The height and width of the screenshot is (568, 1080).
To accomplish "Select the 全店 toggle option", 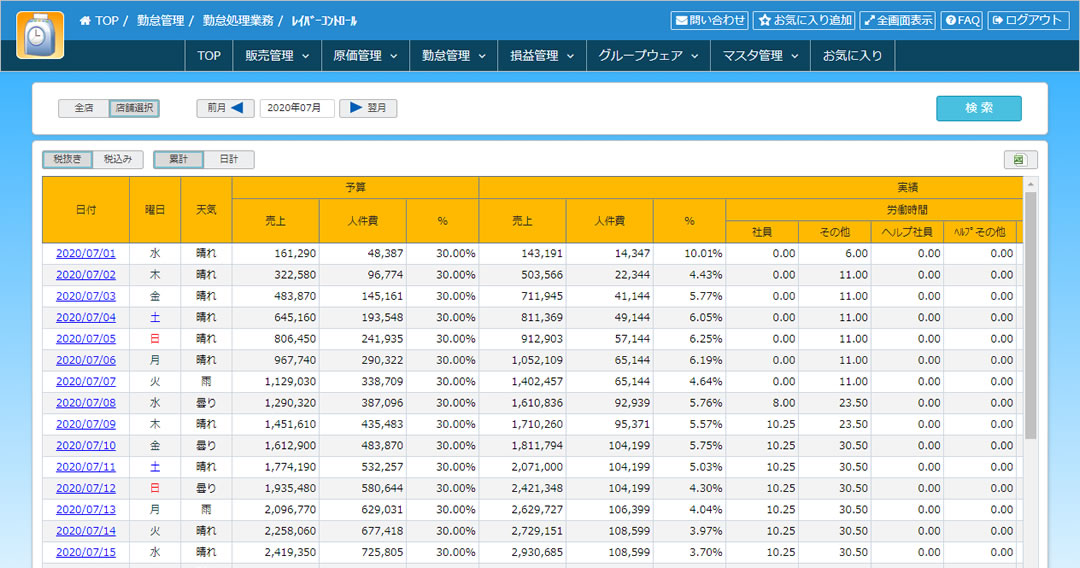I will pos(83,108).
